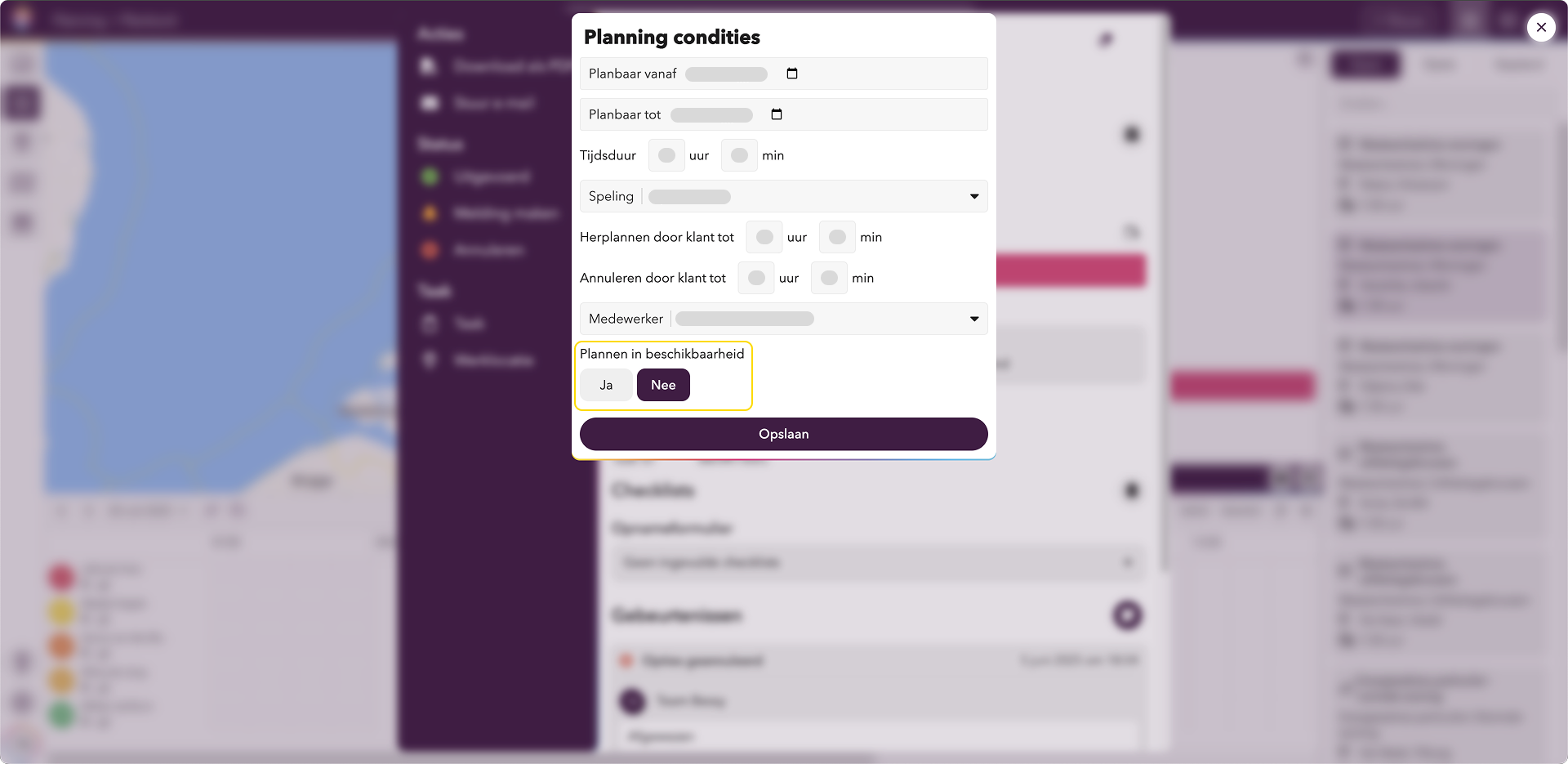Click the Herplannen door klant uur field
Viewport: 1568px width, 764px height.
[764, 237]
